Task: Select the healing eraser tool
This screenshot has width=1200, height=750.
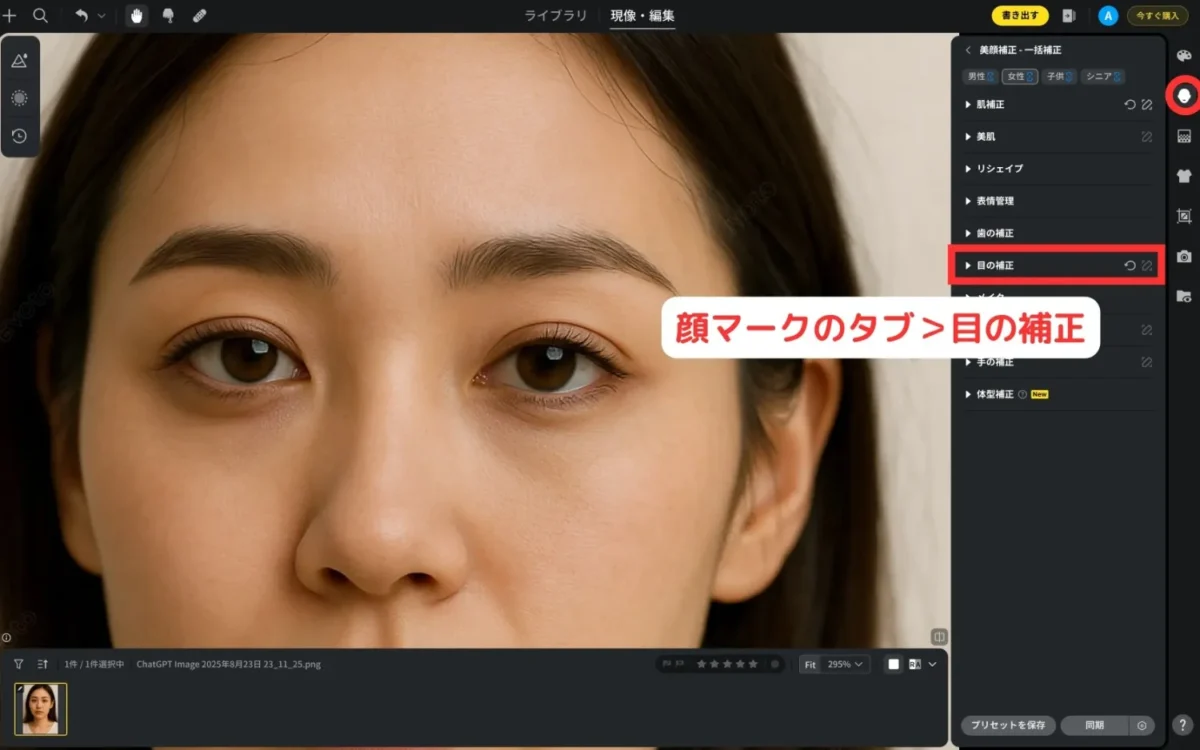Action: (199, 16)
